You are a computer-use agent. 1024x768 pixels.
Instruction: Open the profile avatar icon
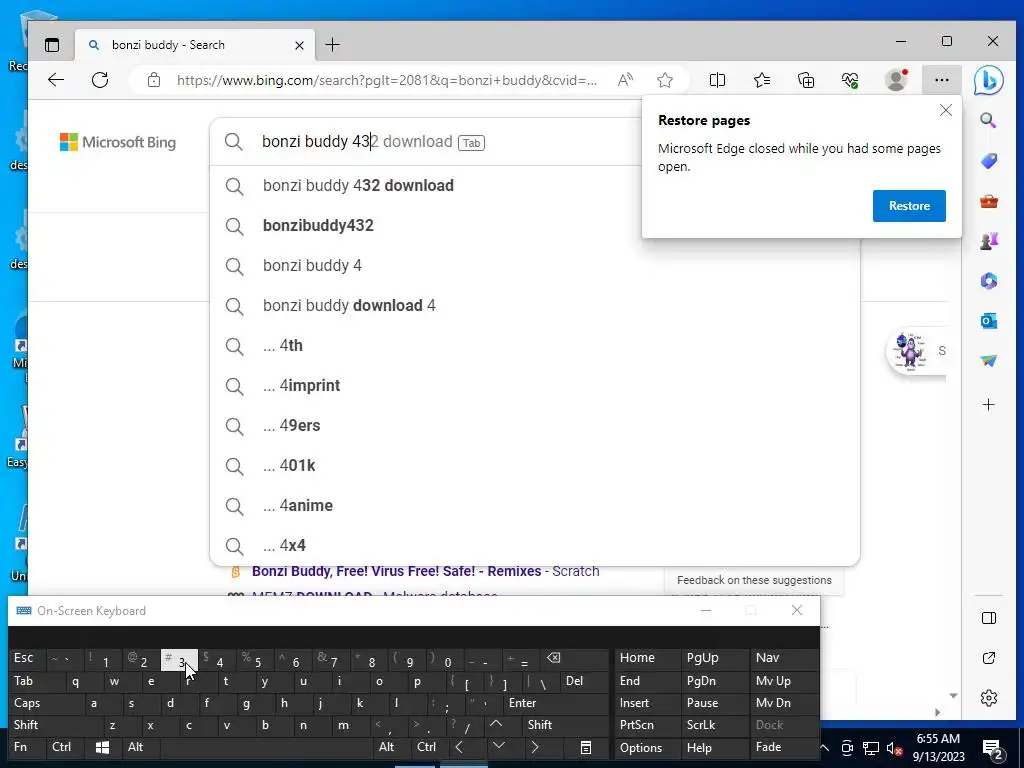coord(896,80)
